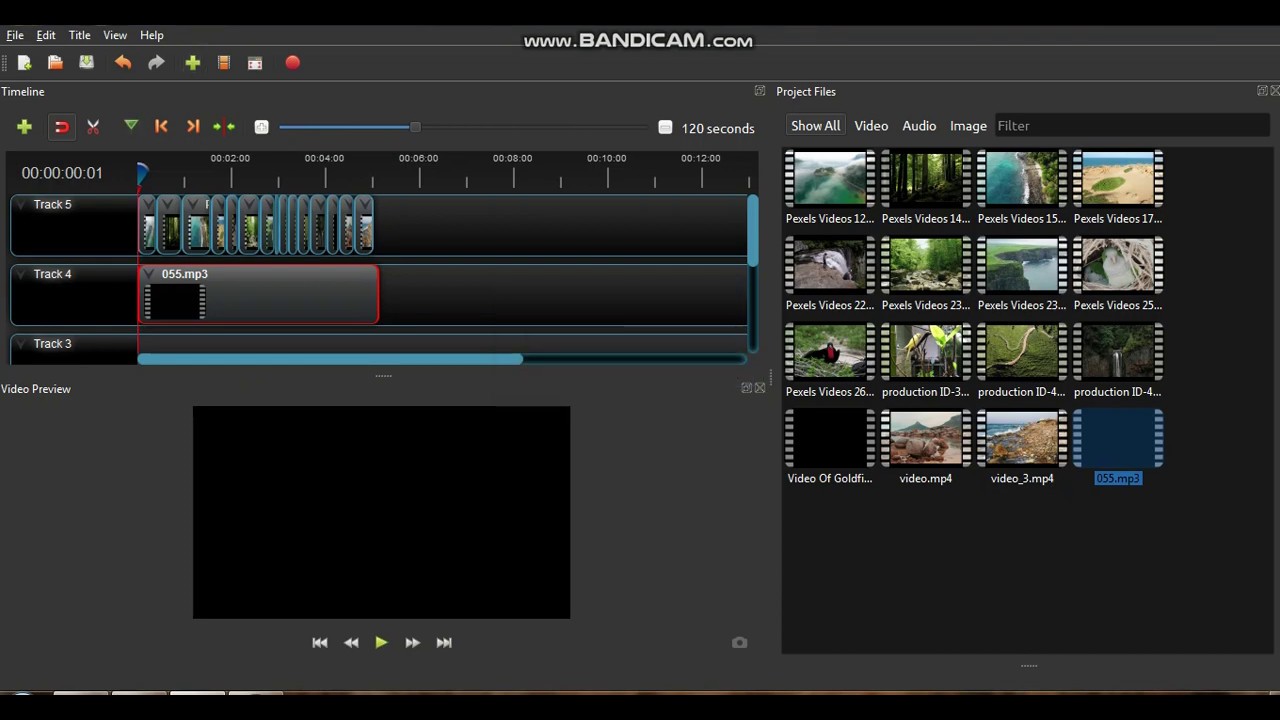This screenshot has height=720, width=1280.
Task: Fast forward the video preview
Action: (x=412, y=643)
